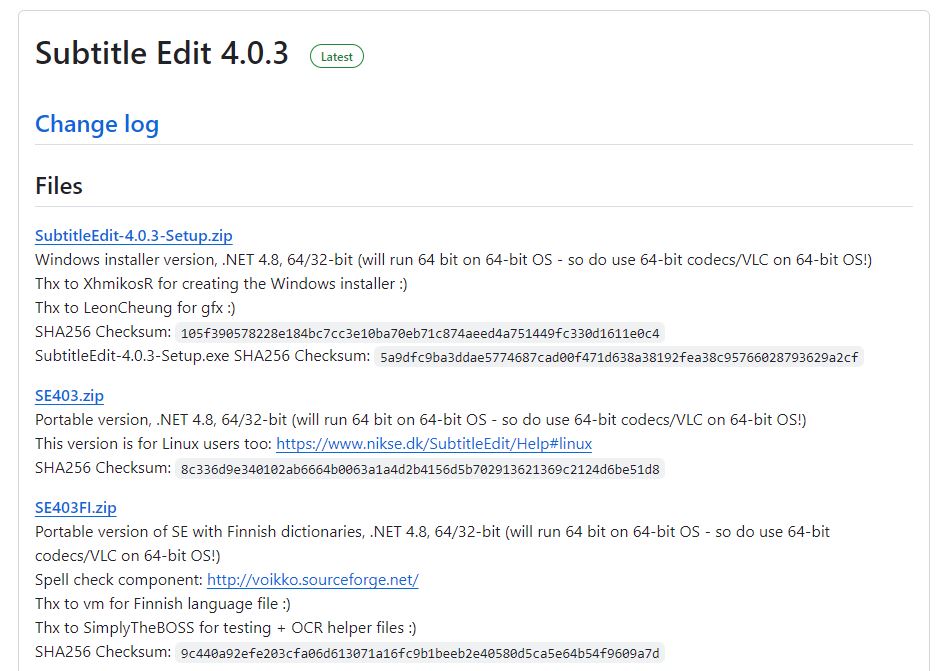Screen dimensions: 939x671
Task: Click the Setup.exe checksum starting with 5a9dfc
Action: [619, 357]
